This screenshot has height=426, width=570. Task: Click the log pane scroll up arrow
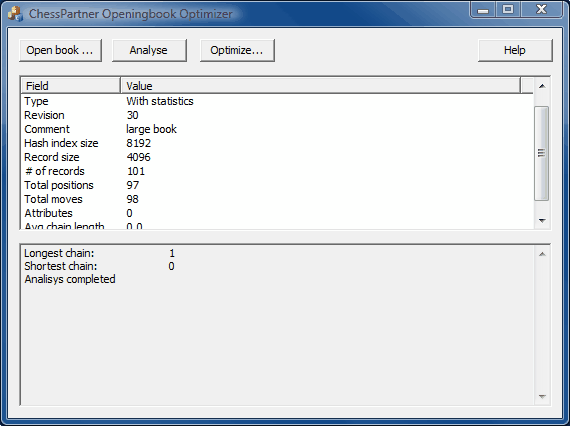pyautogui.click(x=542, y=254)
